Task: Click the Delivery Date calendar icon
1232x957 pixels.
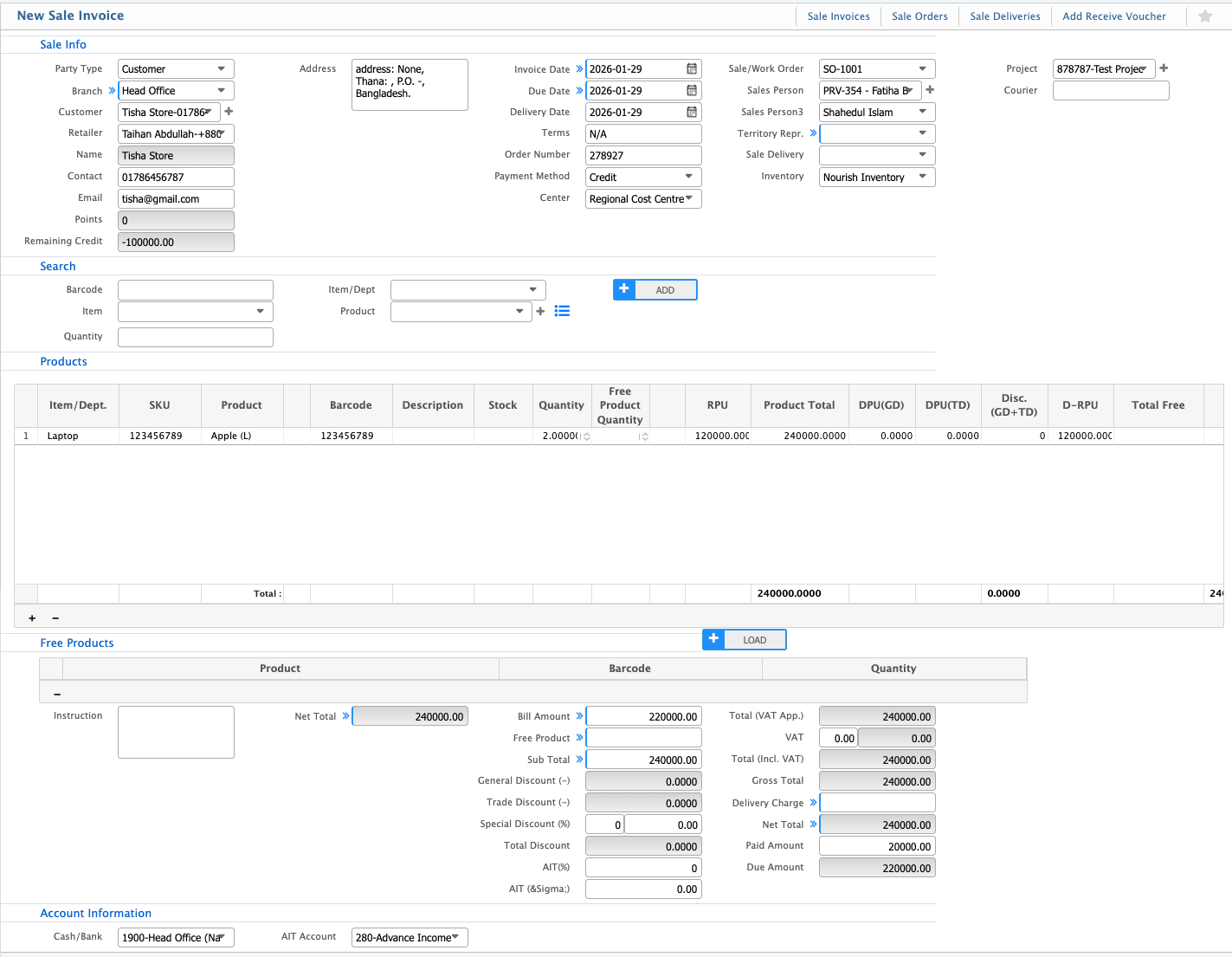Action: pos(692,112)
